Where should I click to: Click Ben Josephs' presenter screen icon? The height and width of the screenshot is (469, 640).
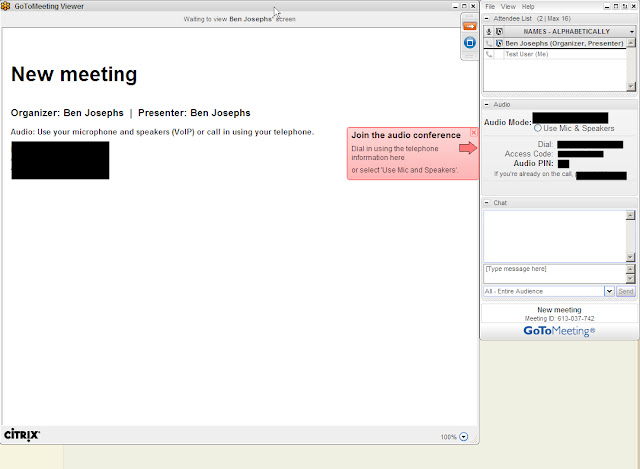tap(499, 43)
